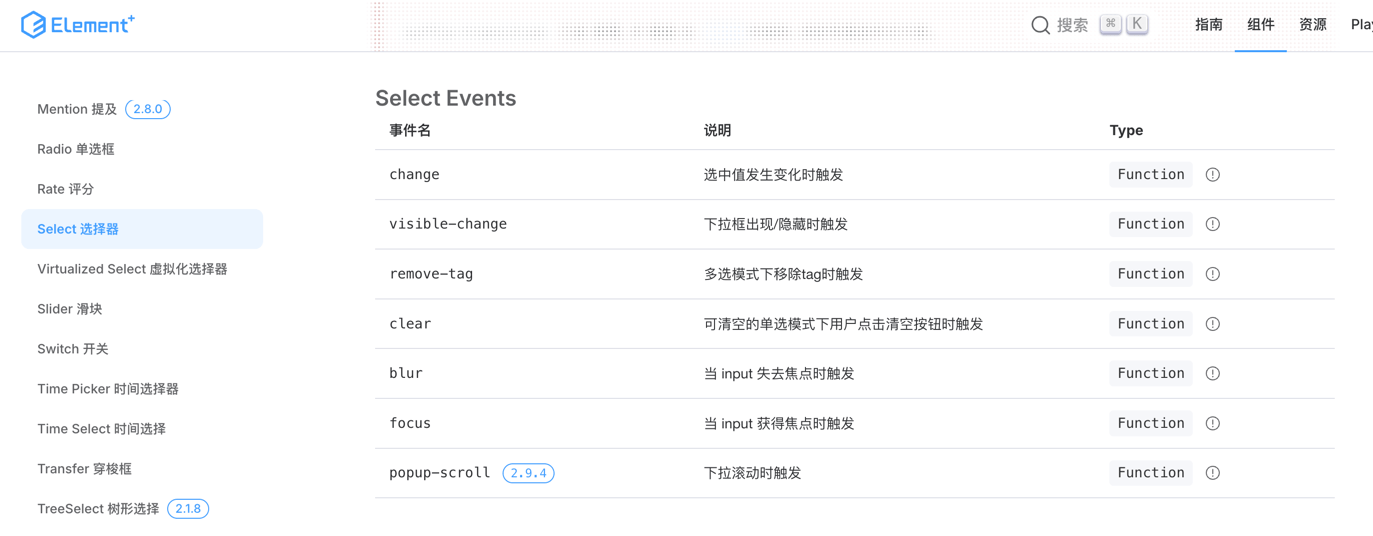Click info icon for clear event
Screen dimensions: 1373x536
(x=1212, y=324)
